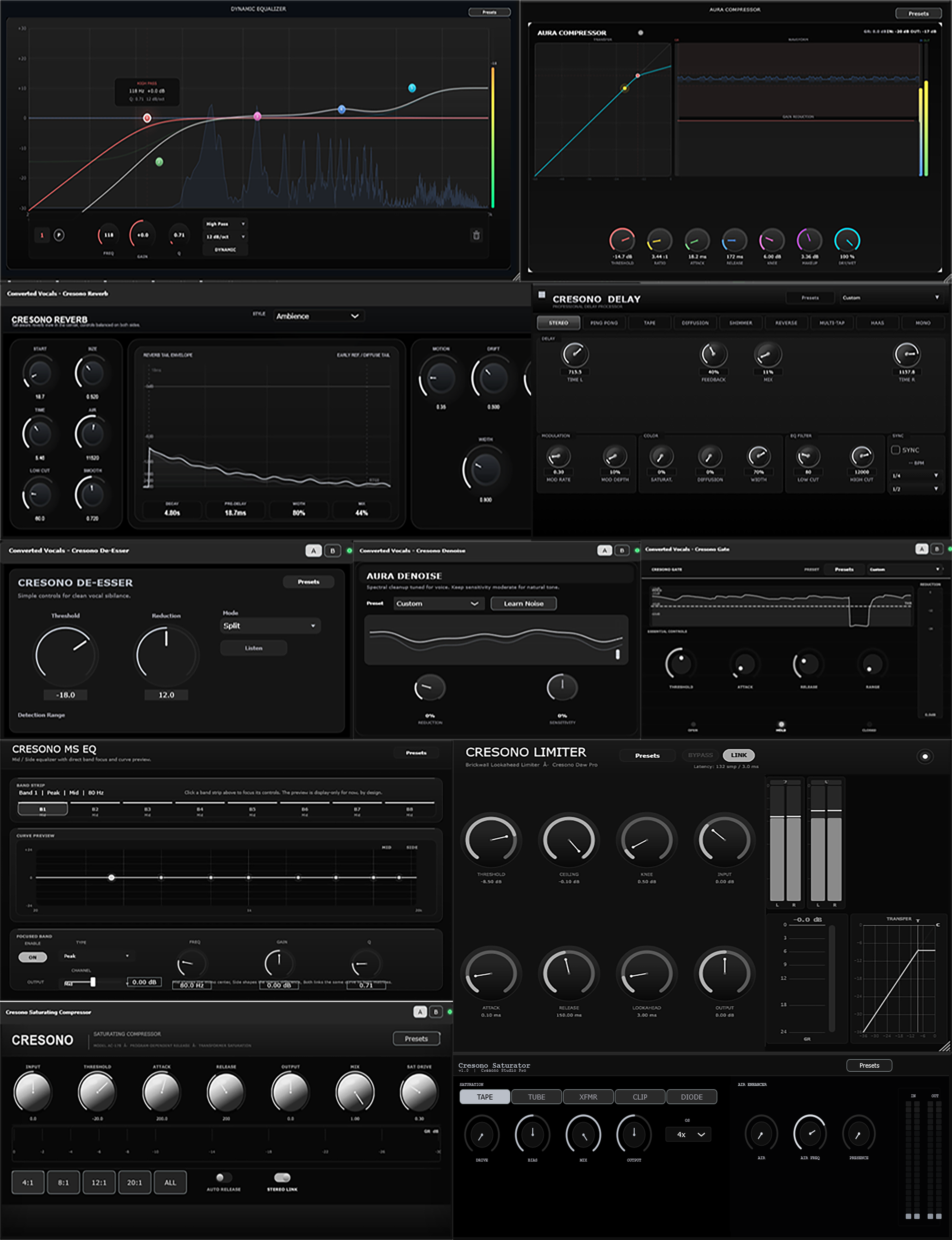Click the DYNAMIC button in Dynamic Equalizer
Viewport: 952px width, 1240px height.
[225, 249]
